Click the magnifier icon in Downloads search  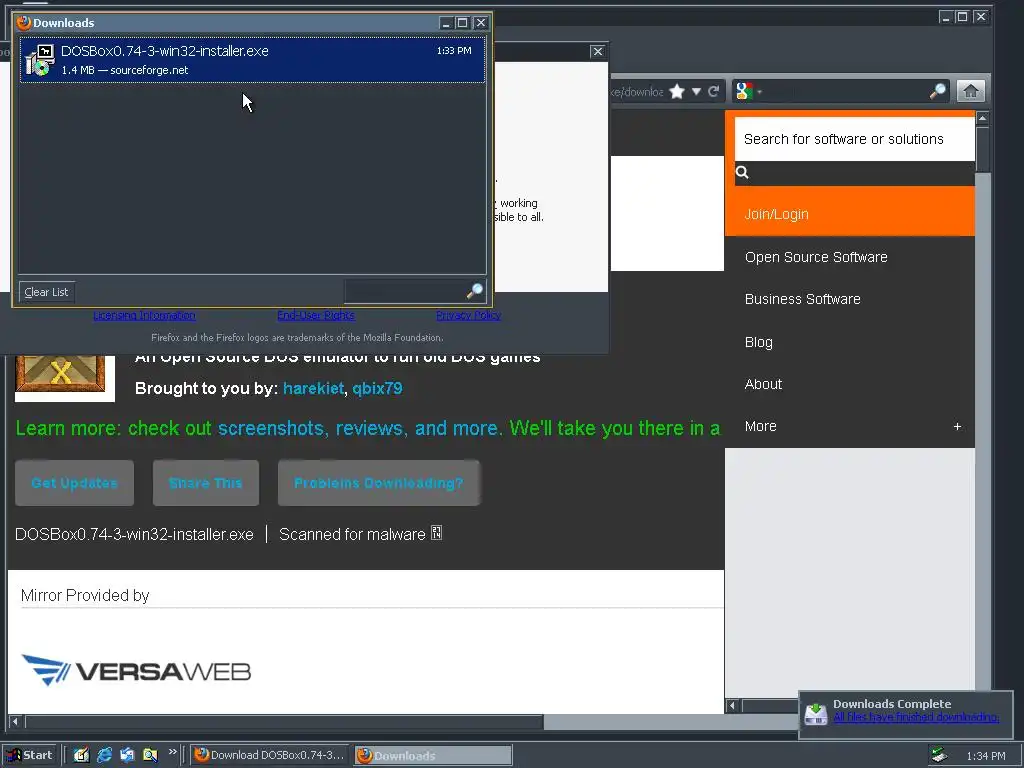[x=475, y=291]
